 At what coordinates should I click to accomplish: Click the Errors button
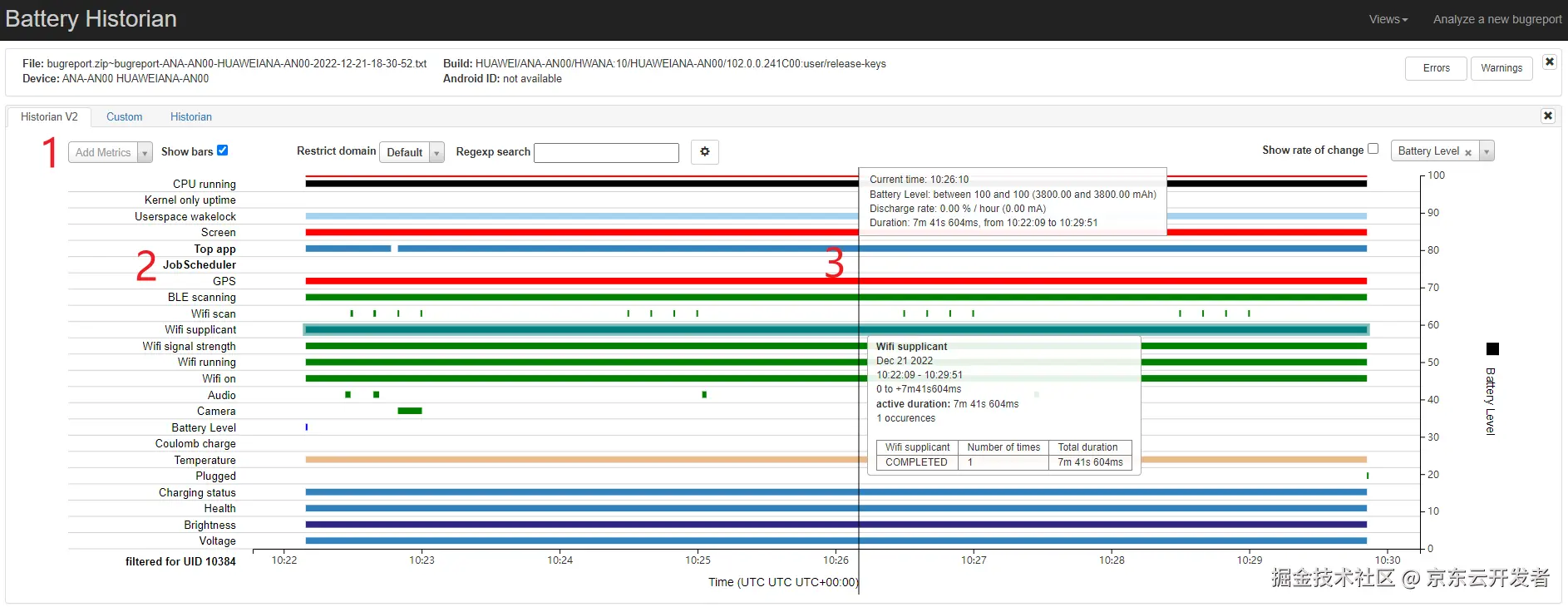[x=1436, y=68]
